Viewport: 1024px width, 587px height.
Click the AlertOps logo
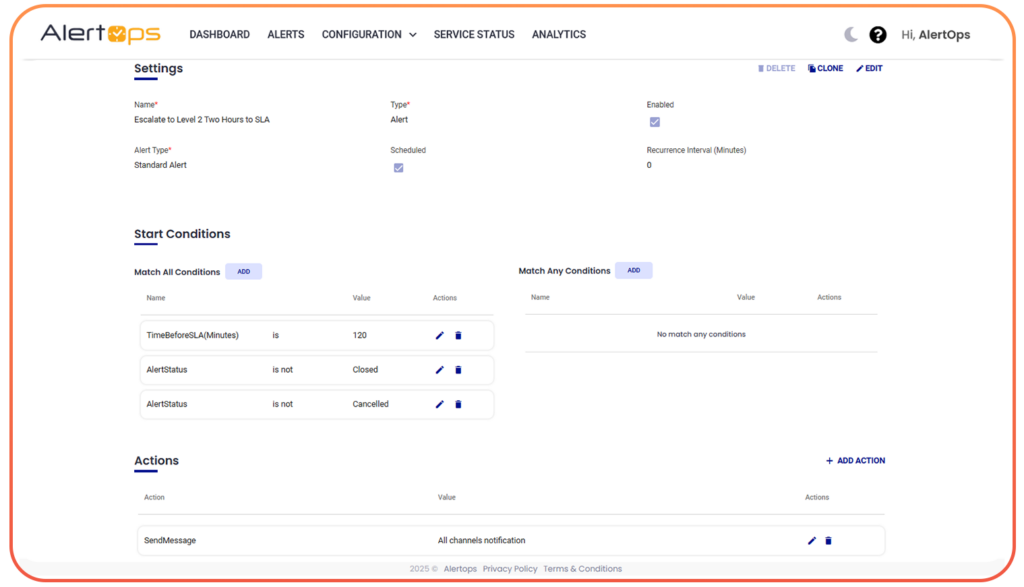point(100,33)
